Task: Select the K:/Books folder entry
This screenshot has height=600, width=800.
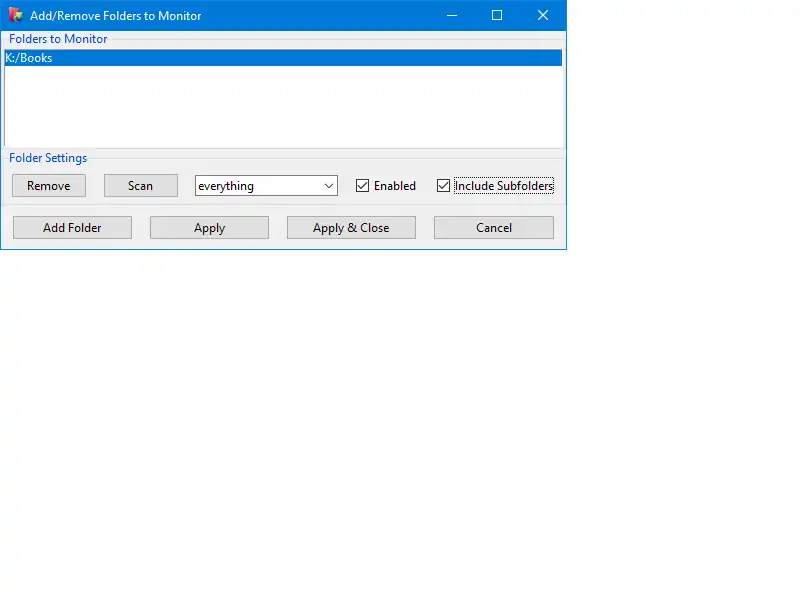Action: [283, 58]
